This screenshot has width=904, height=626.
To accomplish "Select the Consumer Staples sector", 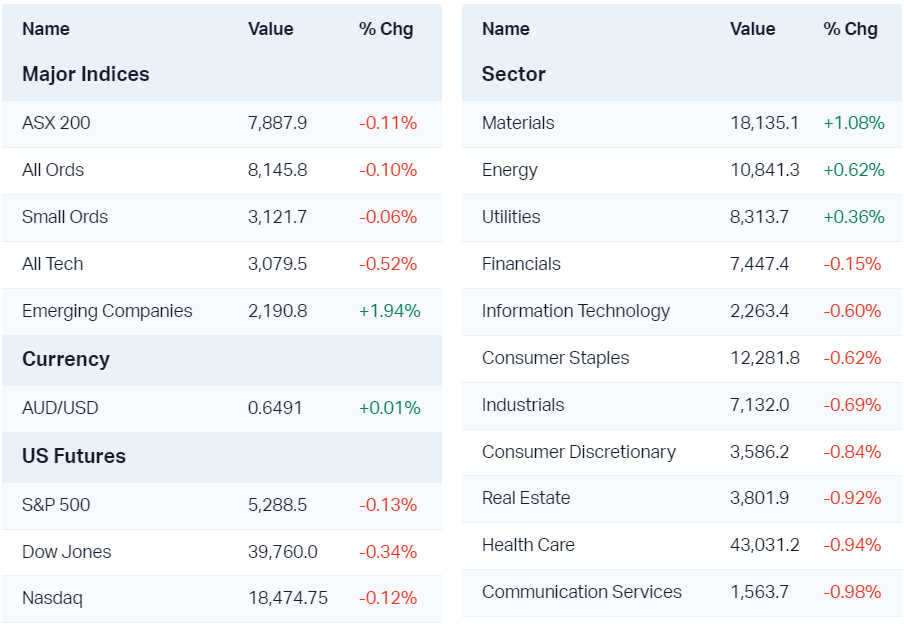I will point(556,358).
